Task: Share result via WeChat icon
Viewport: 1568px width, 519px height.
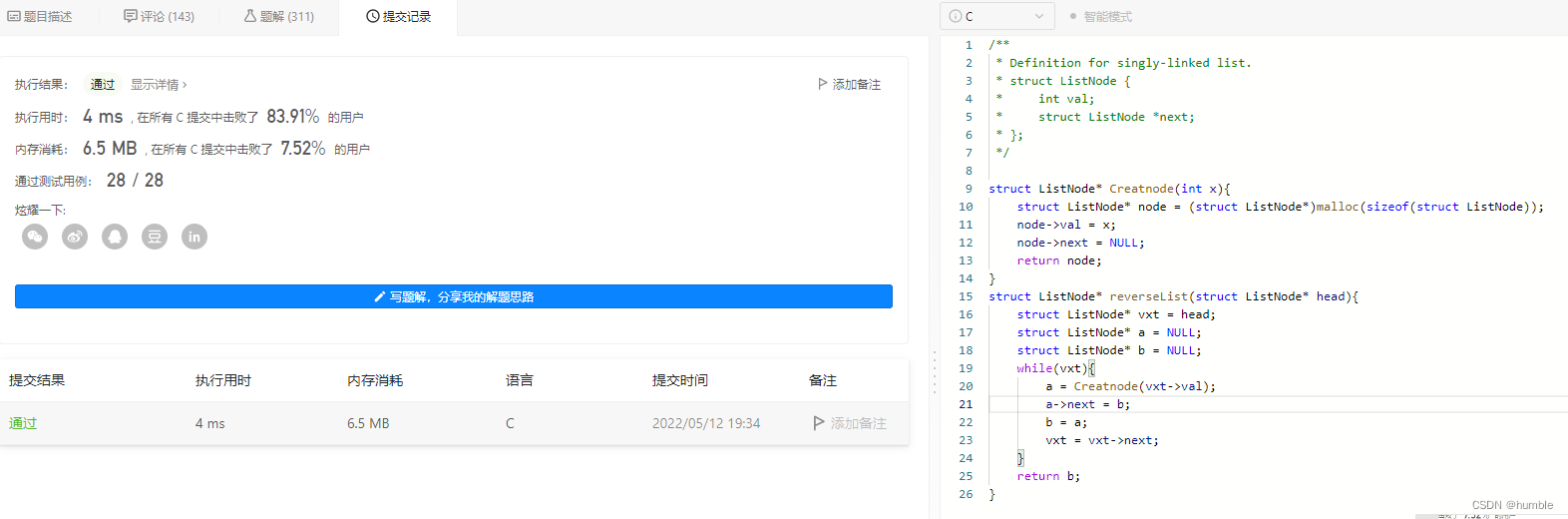Action: coord(35,237)
